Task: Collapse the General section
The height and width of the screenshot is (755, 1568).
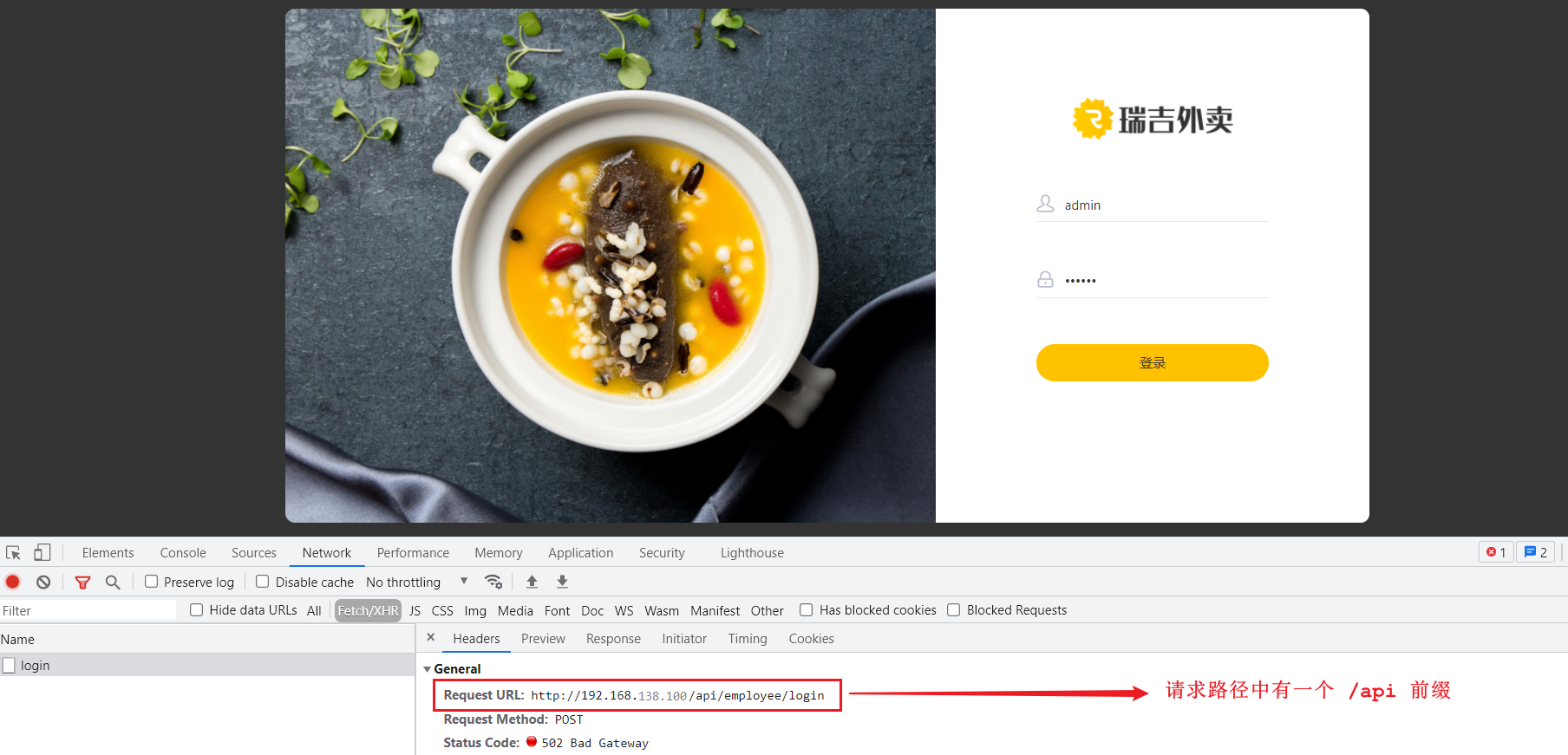Action: pyautogui.click(x=427, y=669)
